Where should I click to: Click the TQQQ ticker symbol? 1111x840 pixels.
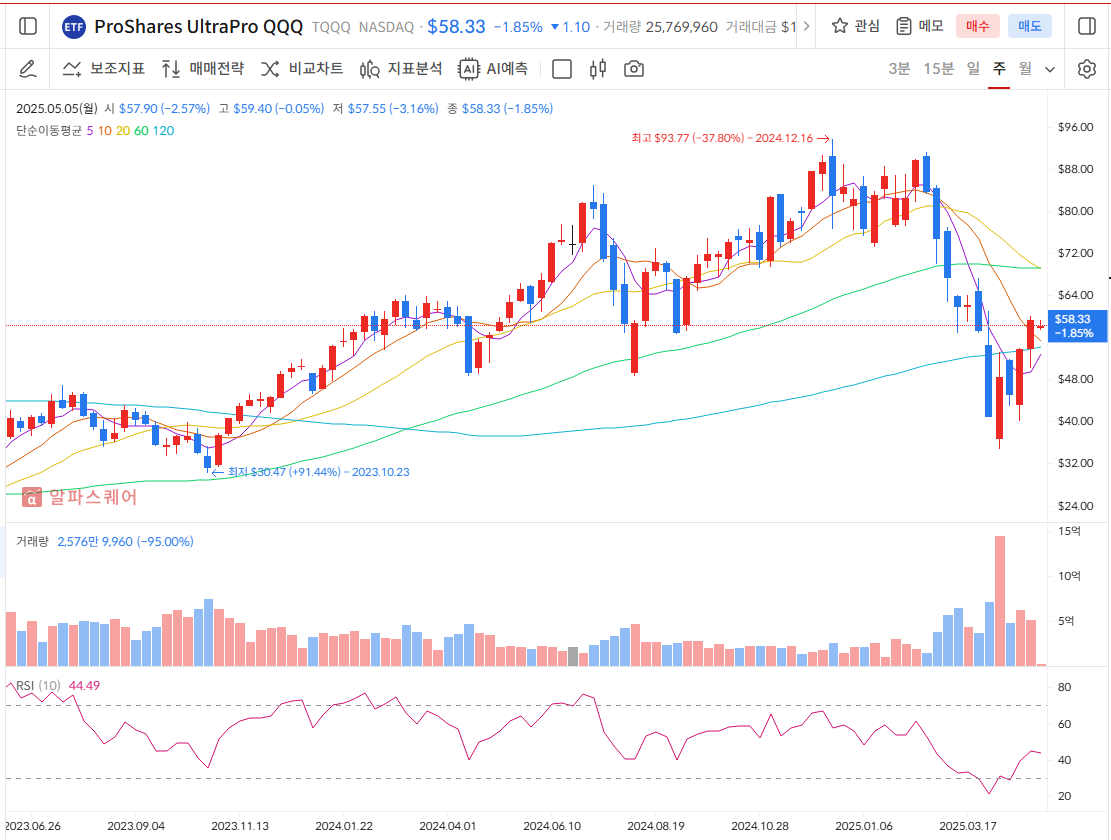pyautogui.click(x=331, y=27)
